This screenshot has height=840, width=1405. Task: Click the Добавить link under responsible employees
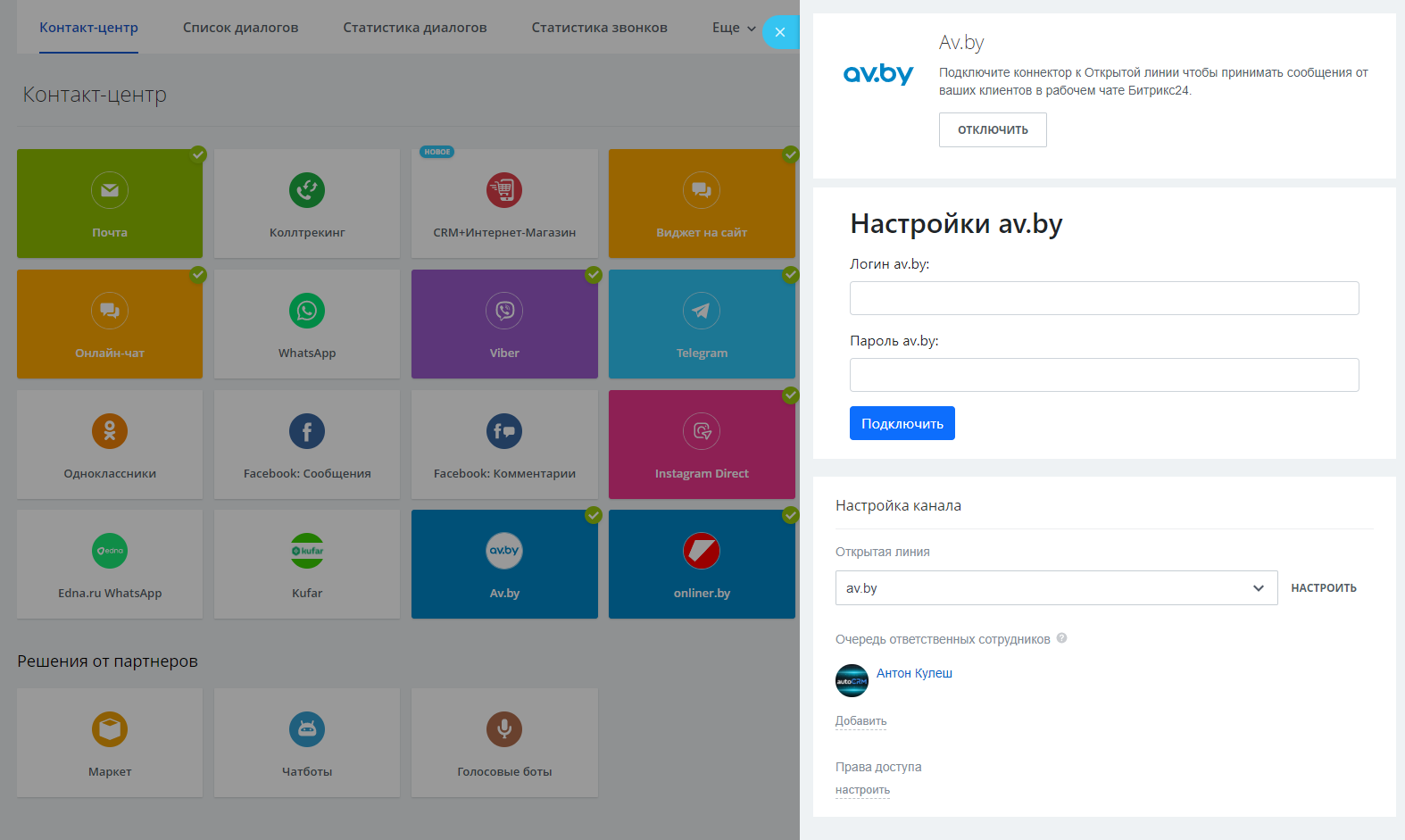(x=860, y=721)
